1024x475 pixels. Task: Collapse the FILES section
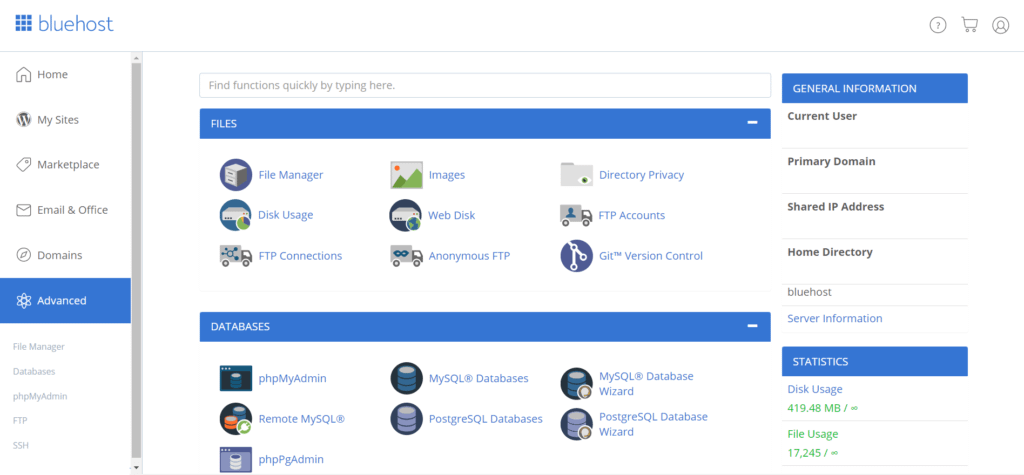(x=752, y=123)
